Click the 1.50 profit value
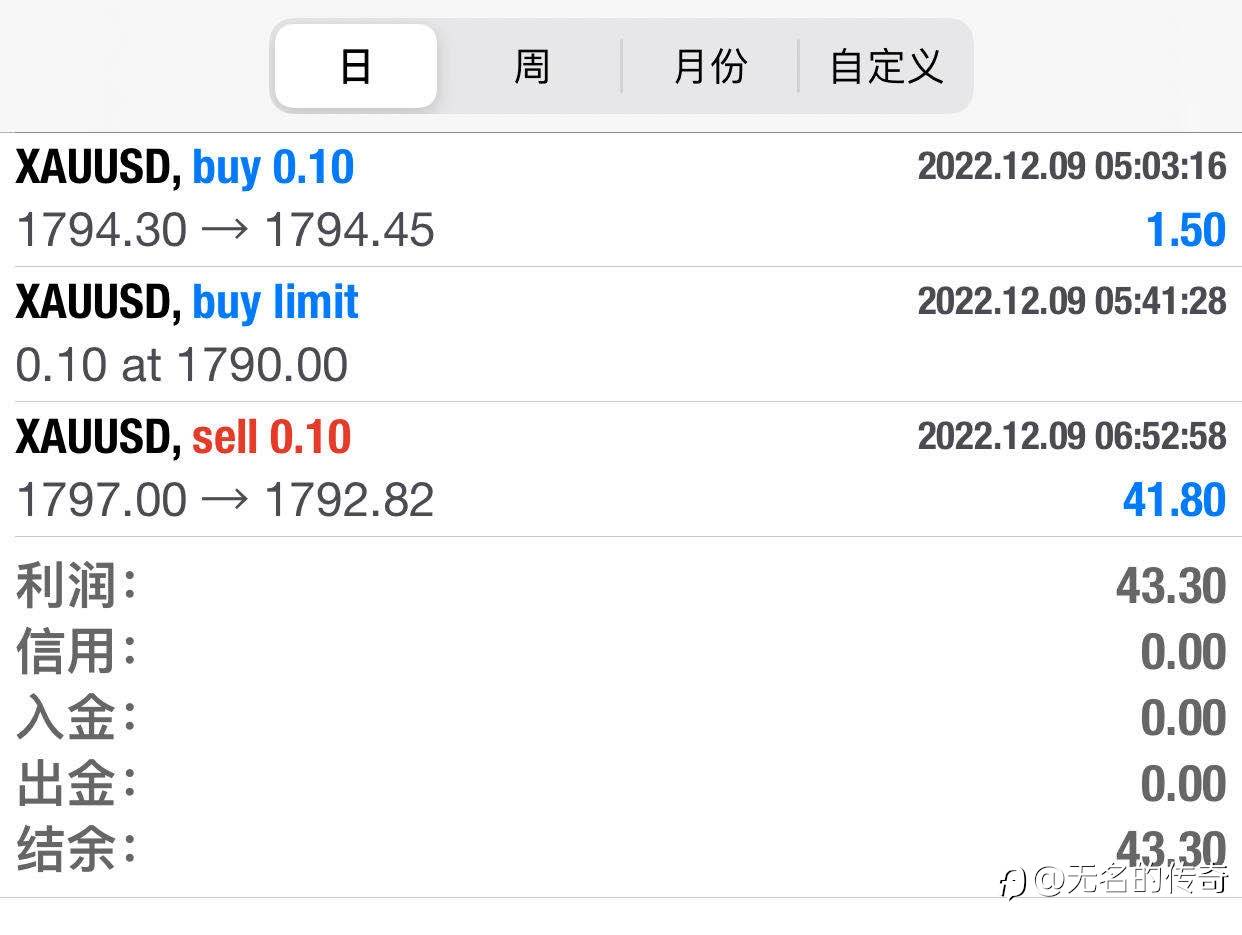The width and height of the screenshot is (1242, 935). (1186, 230)
